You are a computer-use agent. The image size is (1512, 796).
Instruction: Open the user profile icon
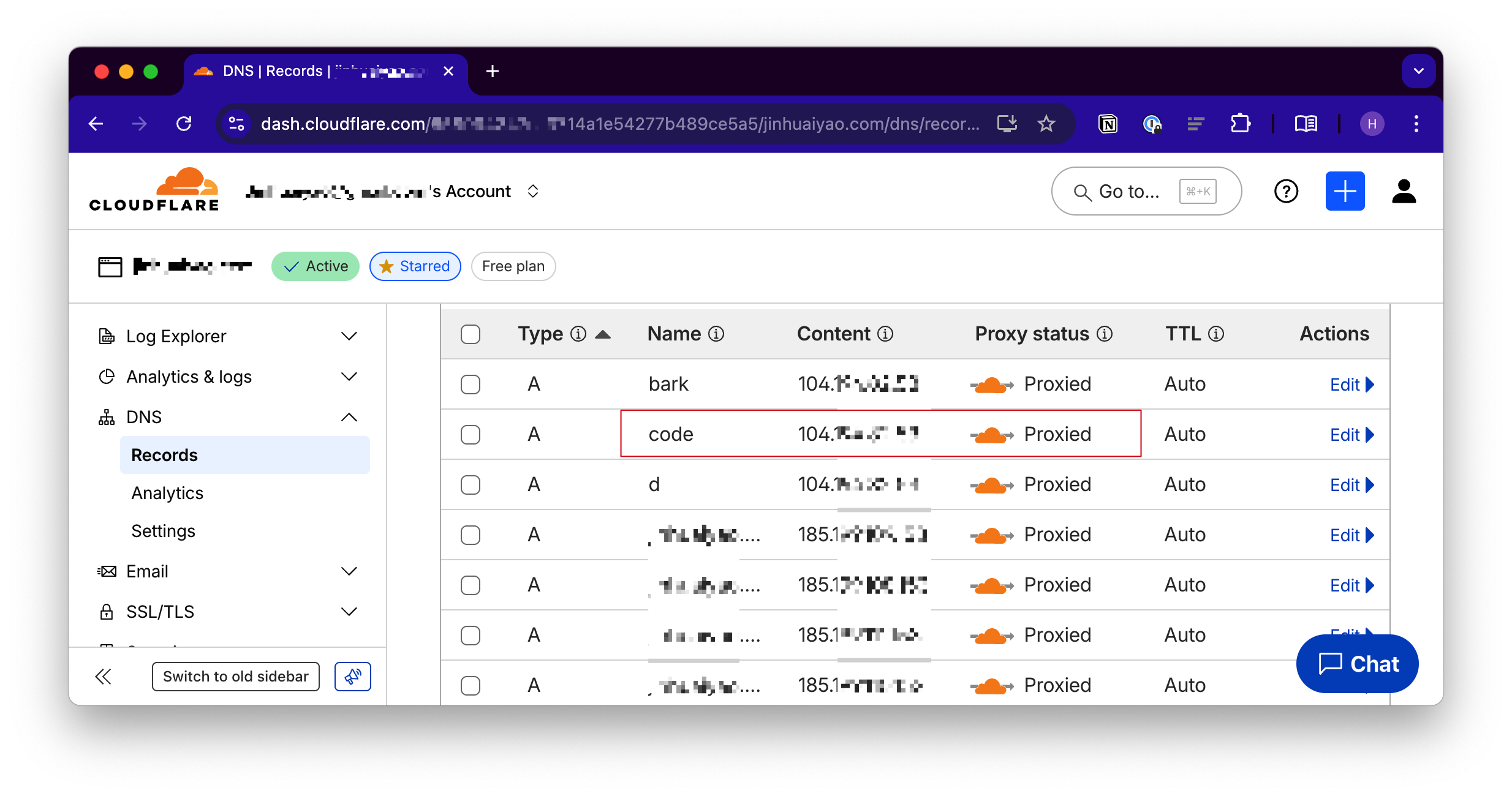(1404, 192)
